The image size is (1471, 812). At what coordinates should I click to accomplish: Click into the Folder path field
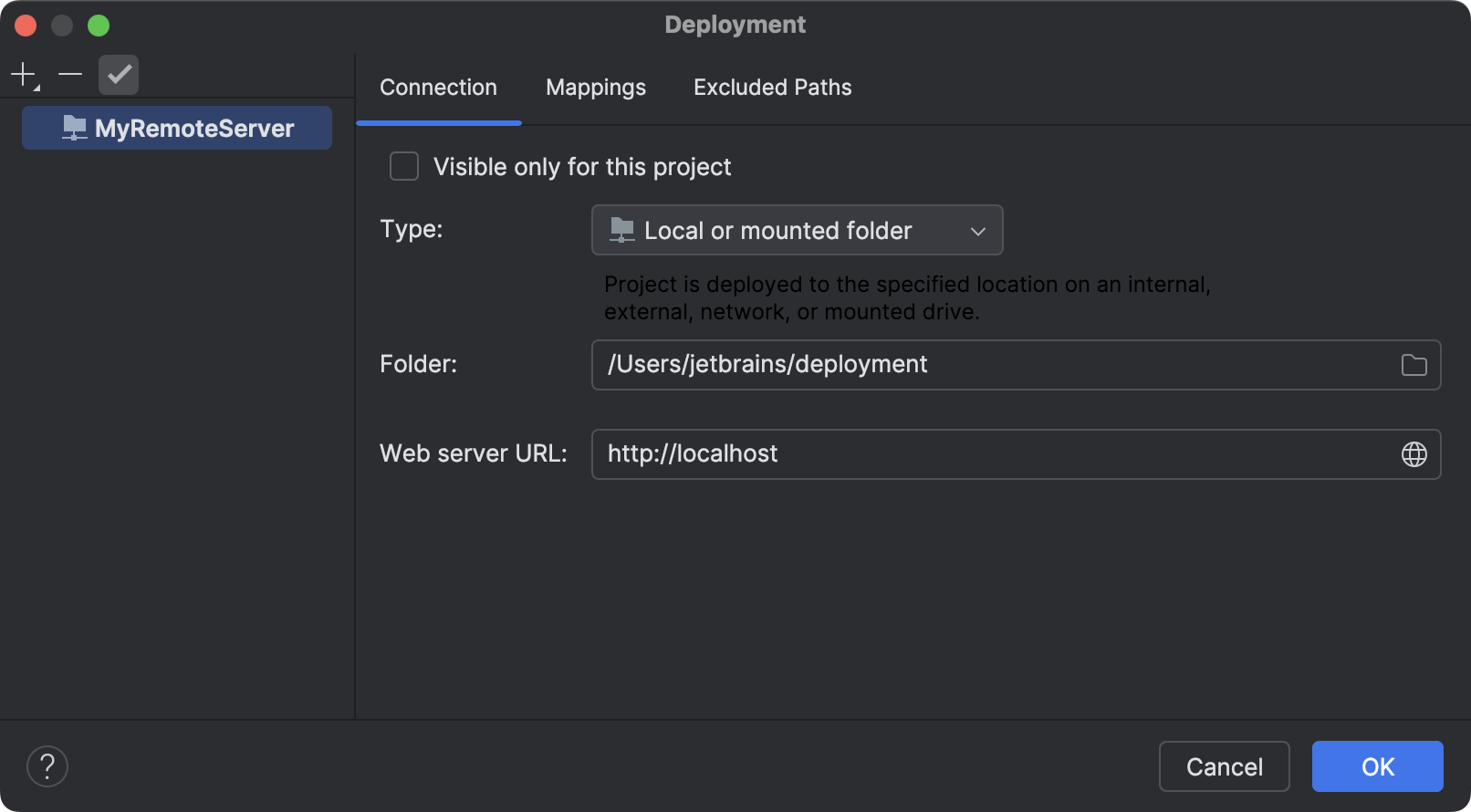click(995, 365)
